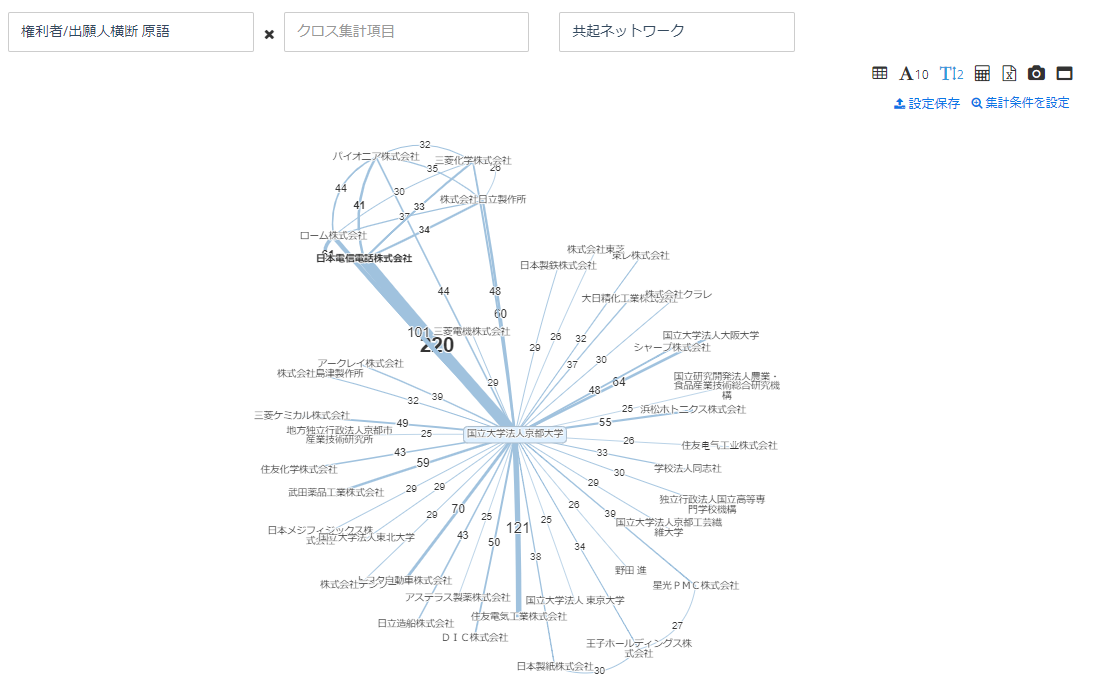1098x695 pixels.
Task: Take a snapshot with the camera icon
Action: tap(1037, 73)
